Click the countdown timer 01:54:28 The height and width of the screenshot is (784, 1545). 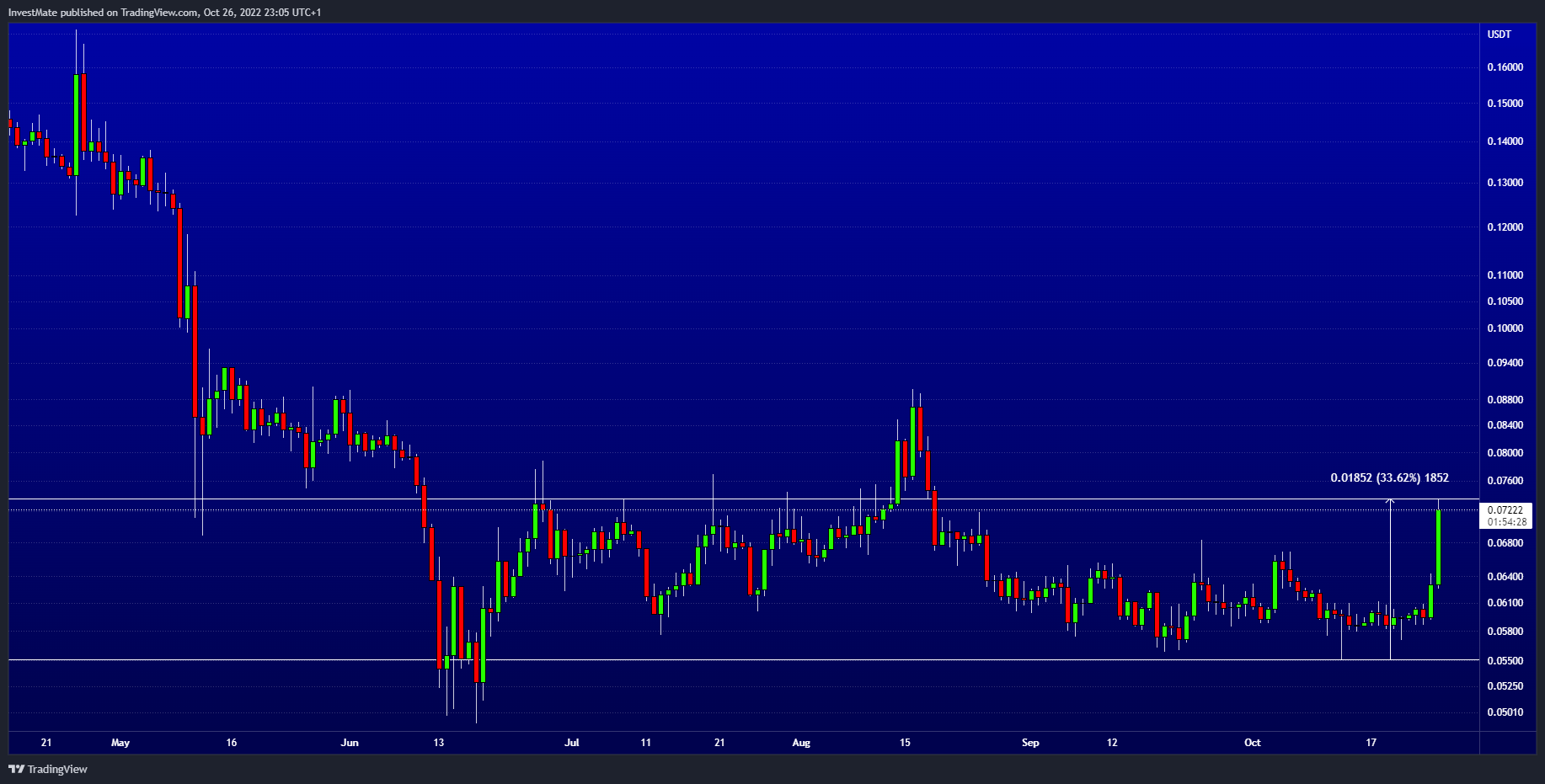tap(1505, 522)
